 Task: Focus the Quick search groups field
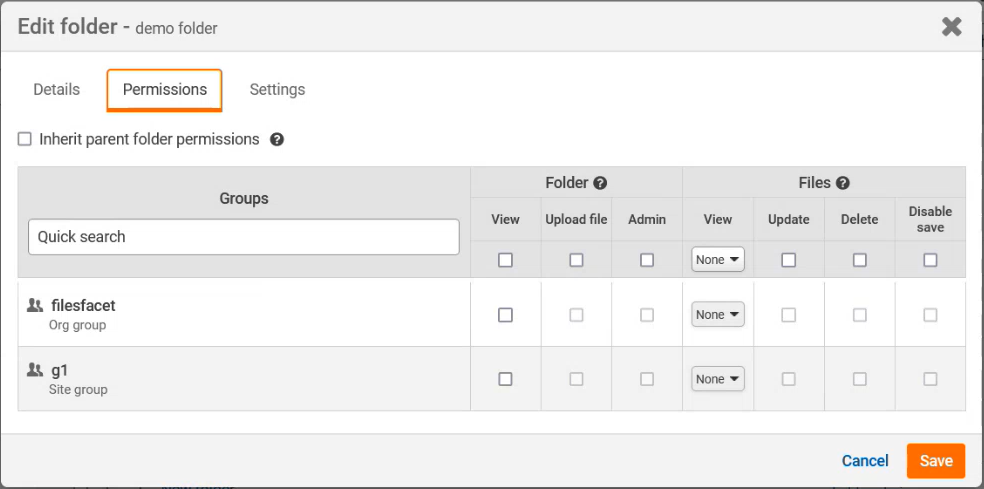point(243,237)
